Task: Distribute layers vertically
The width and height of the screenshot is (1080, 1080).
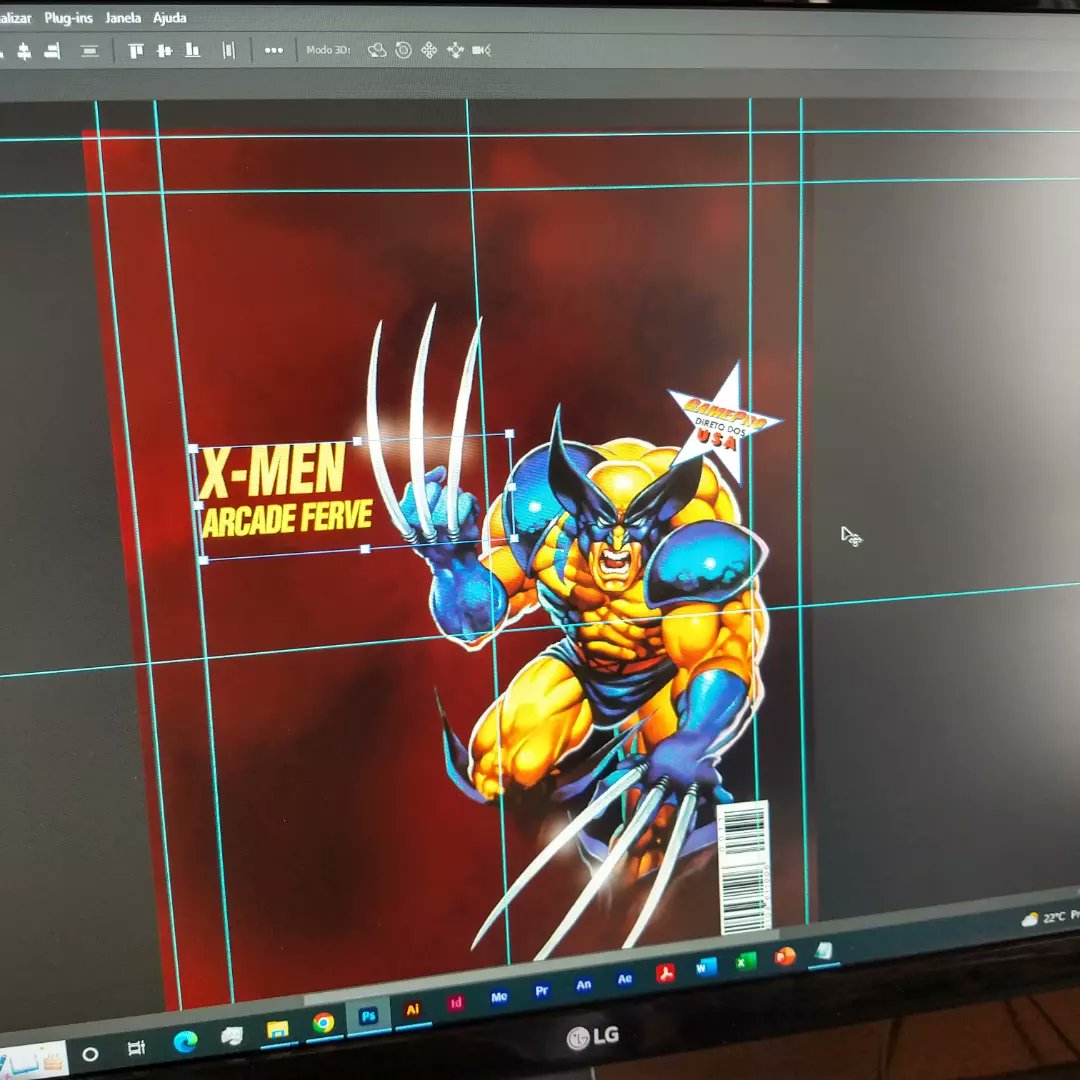Action: click(90, 51)
